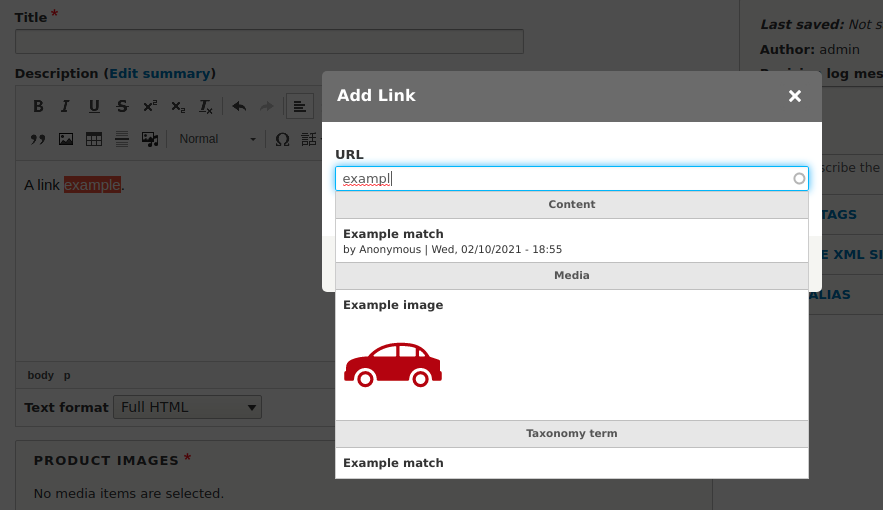Click the highlighted word example in editor
Image resolution: width=883 pixels, height=510 pixels.
click(92, 185)
